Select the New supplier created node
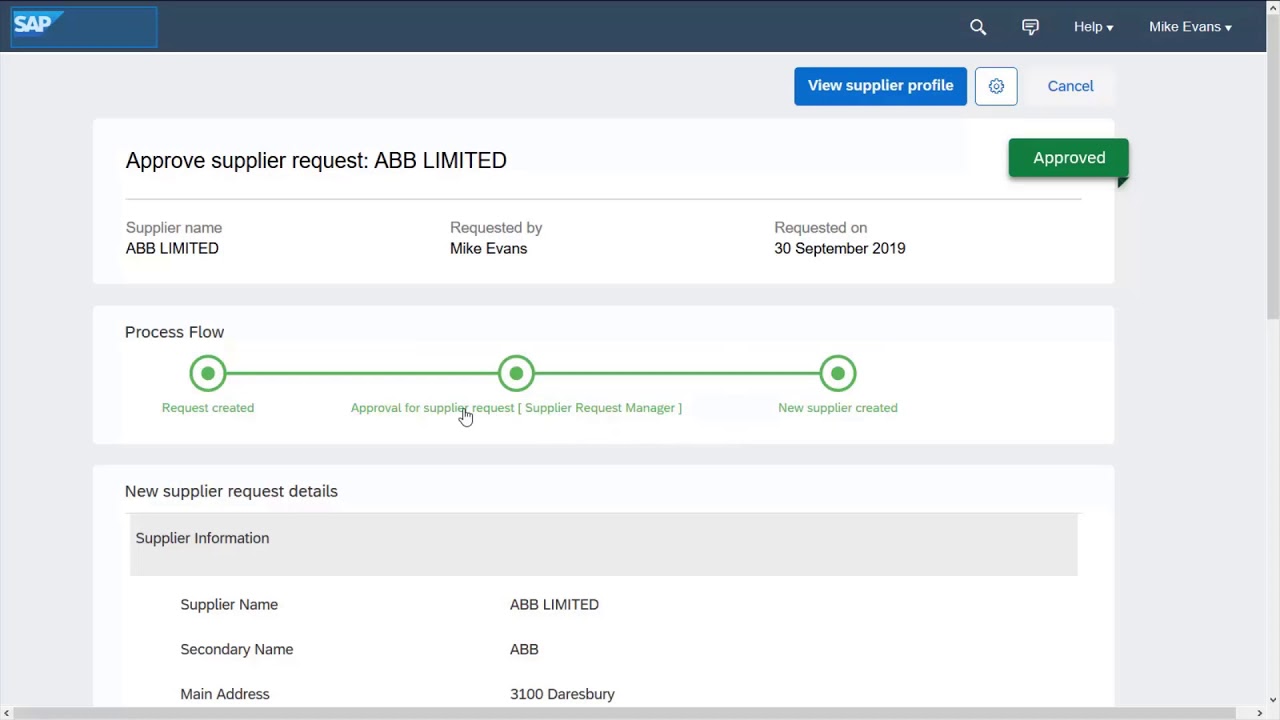 (x=838, y=373)
